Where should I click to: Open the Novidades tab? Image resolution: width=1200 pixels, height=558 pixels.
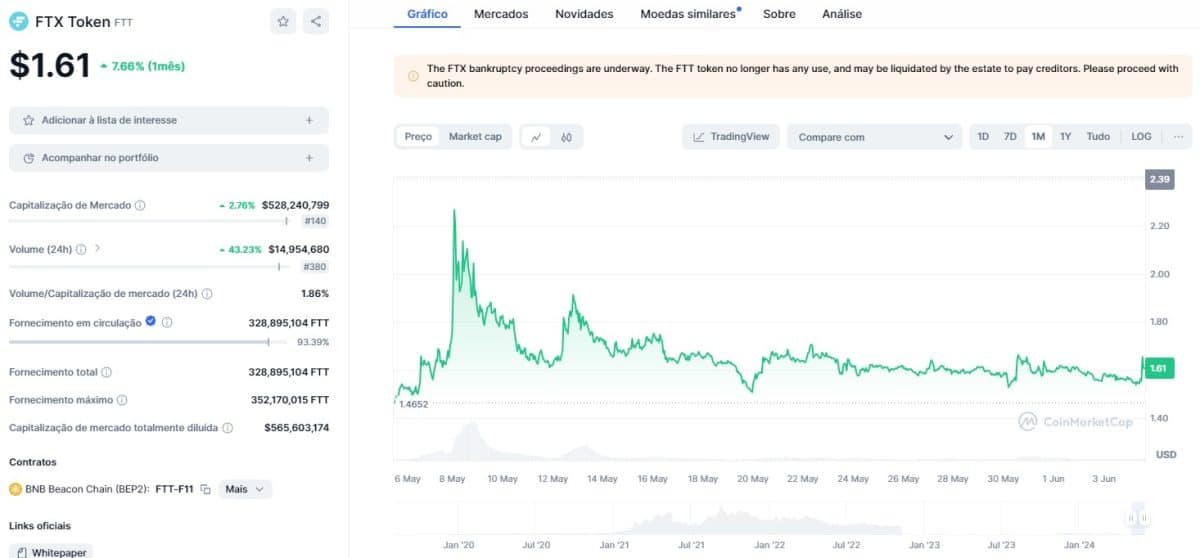pyautogui.click(x=585, y=14)
